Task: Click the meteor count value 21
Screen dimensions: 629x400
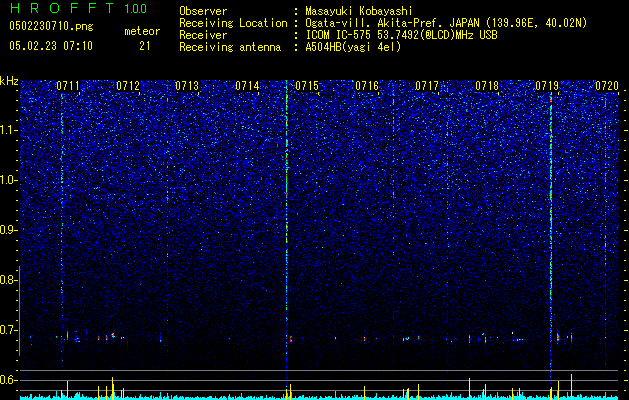Action: [x=145, y=46]
